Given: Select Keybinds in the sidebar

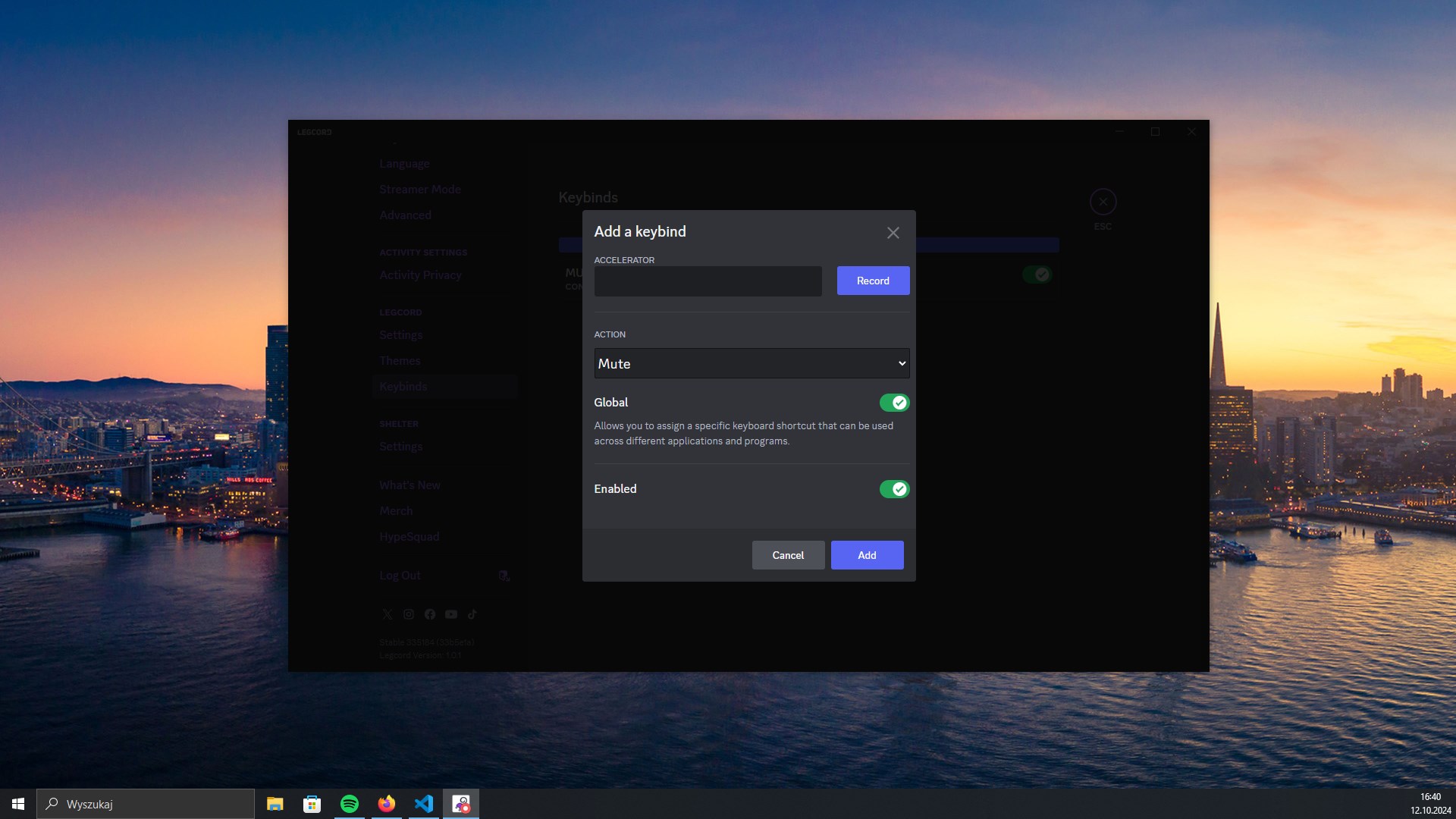Looking at the screenshot, I should tap(403, 386).
